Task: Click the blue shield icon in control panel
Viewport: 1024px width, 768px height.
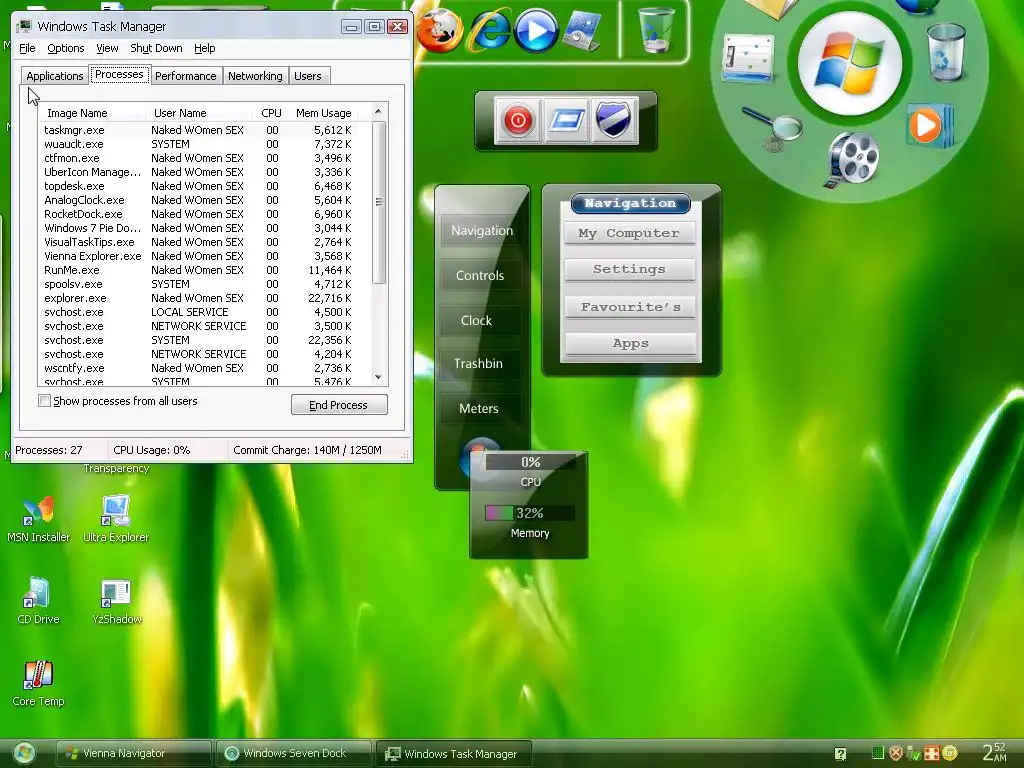Action: 613,120
